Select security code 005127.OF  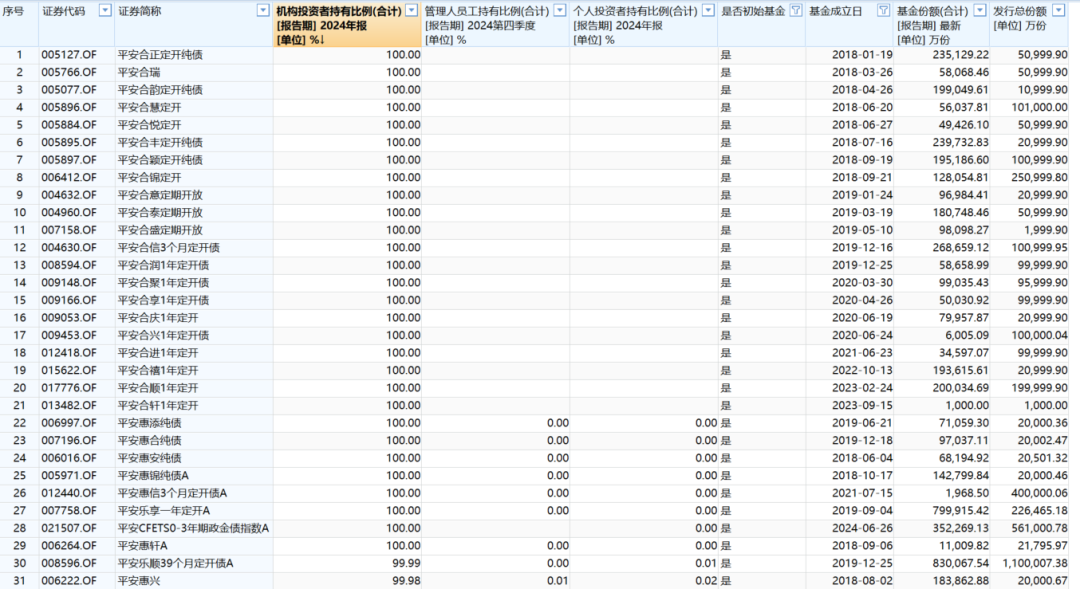[x=69, y=54]
